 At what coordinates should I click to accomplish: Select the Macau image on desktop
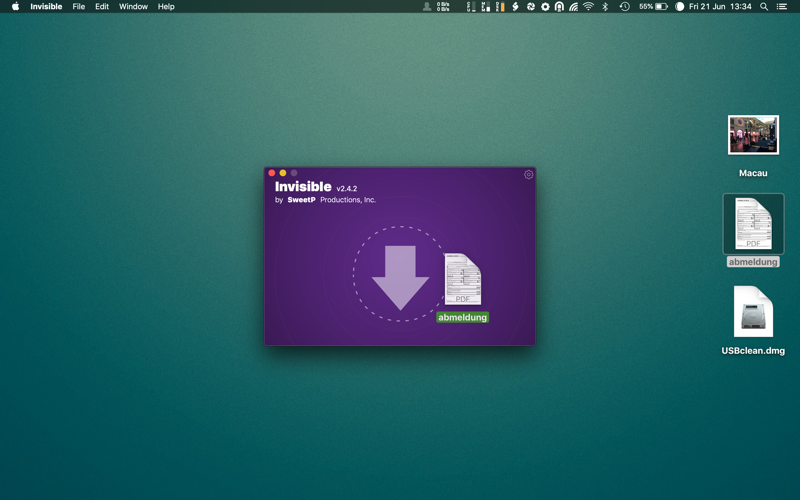[x=753, y=135]
